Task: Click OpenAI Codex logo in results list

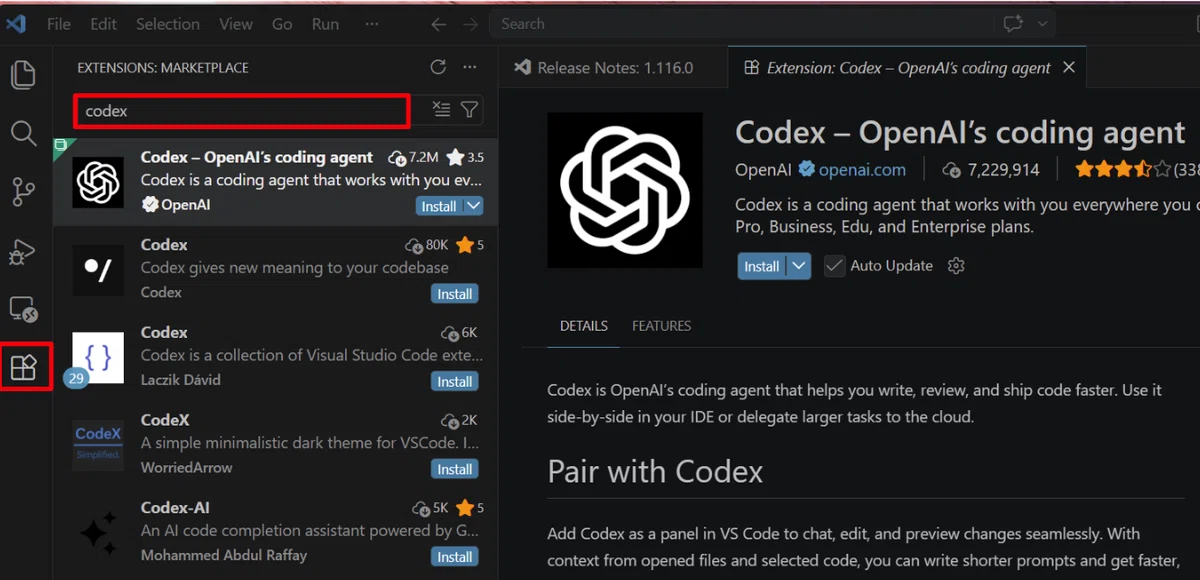Action: tap(98, 182)
